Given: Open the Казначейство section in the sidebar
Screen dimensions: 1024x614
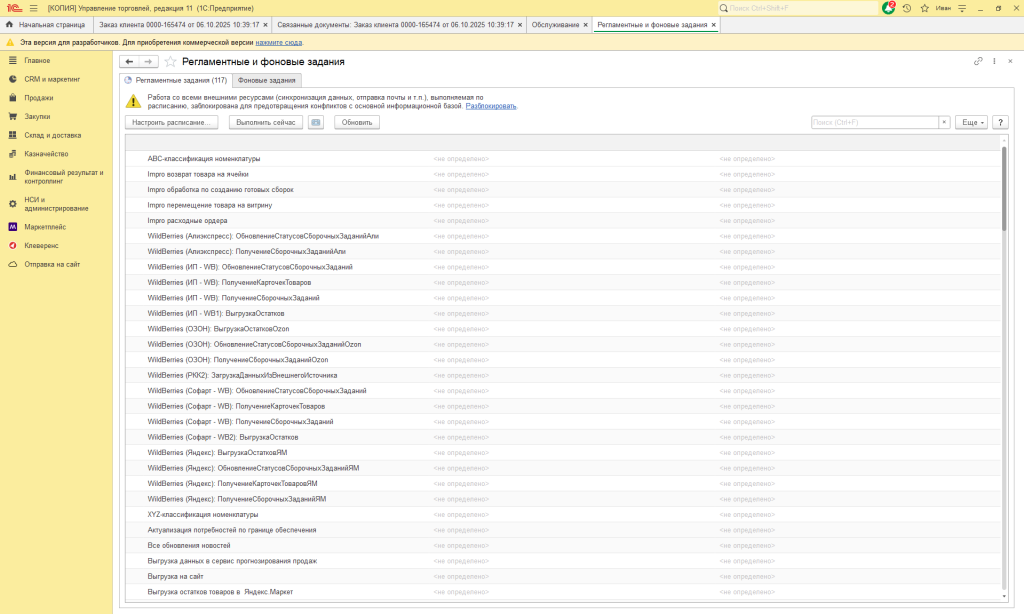Looking at the screenshot, I should [x=46, y=154].
